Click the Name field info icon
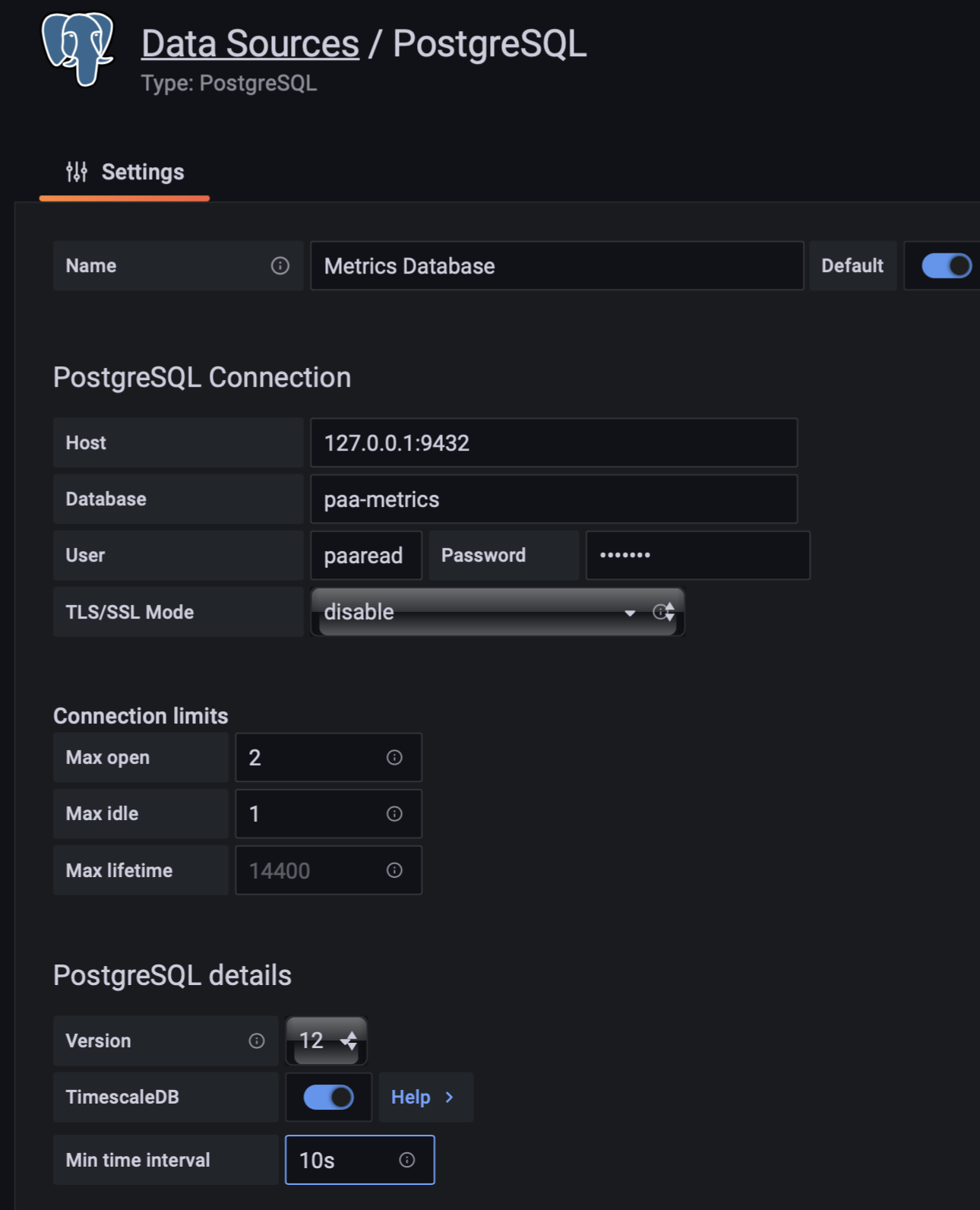Screen dimensions: 980x1210 point(280,266)
